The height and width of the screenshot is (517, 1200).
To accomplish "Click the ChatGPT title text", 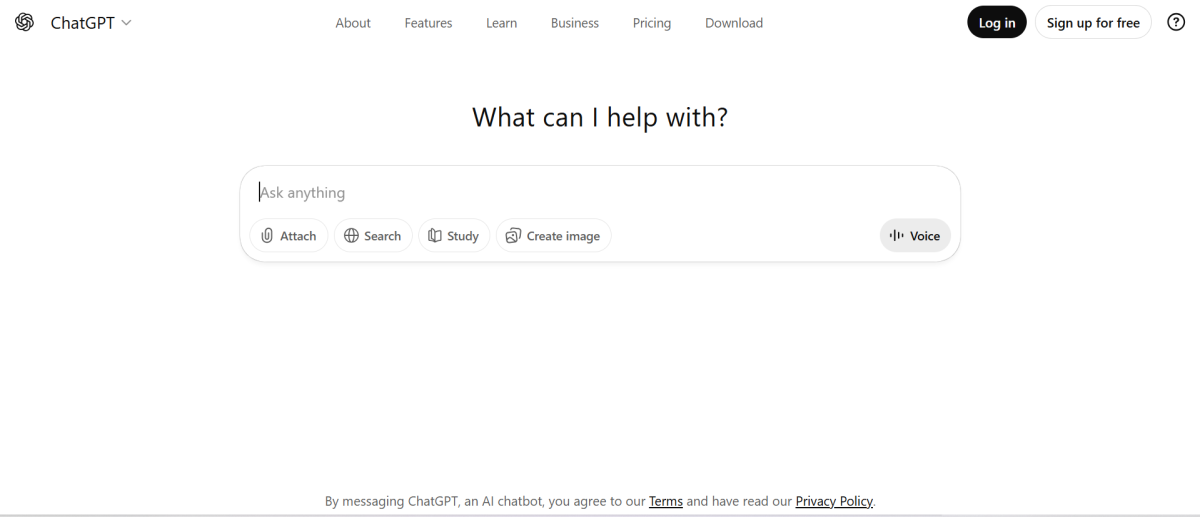I will click(82, 22).
